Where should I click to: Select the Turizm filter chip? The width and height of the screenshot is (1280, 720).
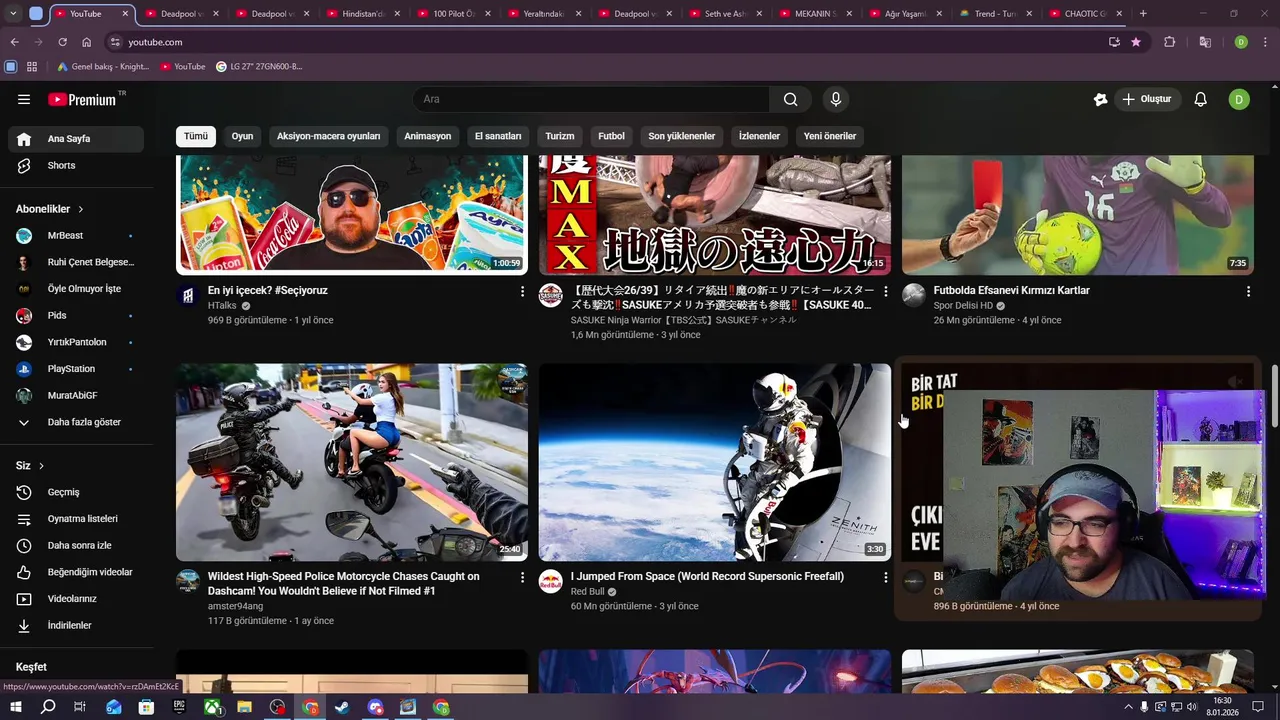point(560,136)
